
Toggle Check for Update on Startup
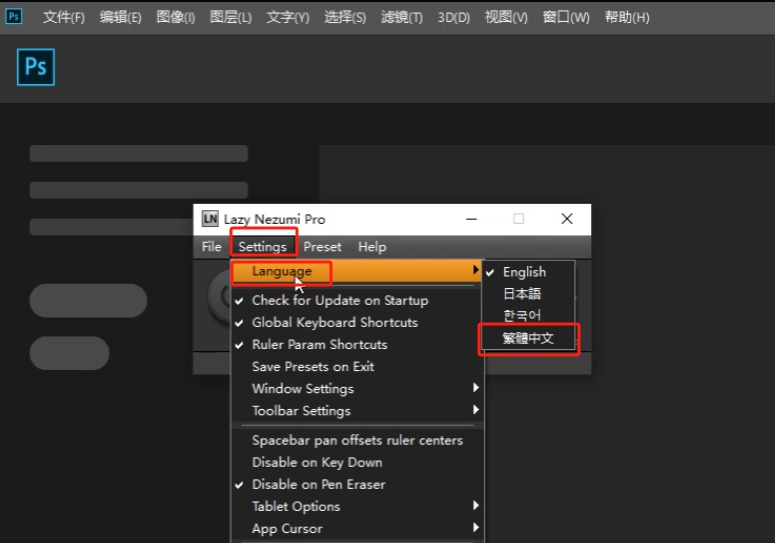tap(356, 300)
